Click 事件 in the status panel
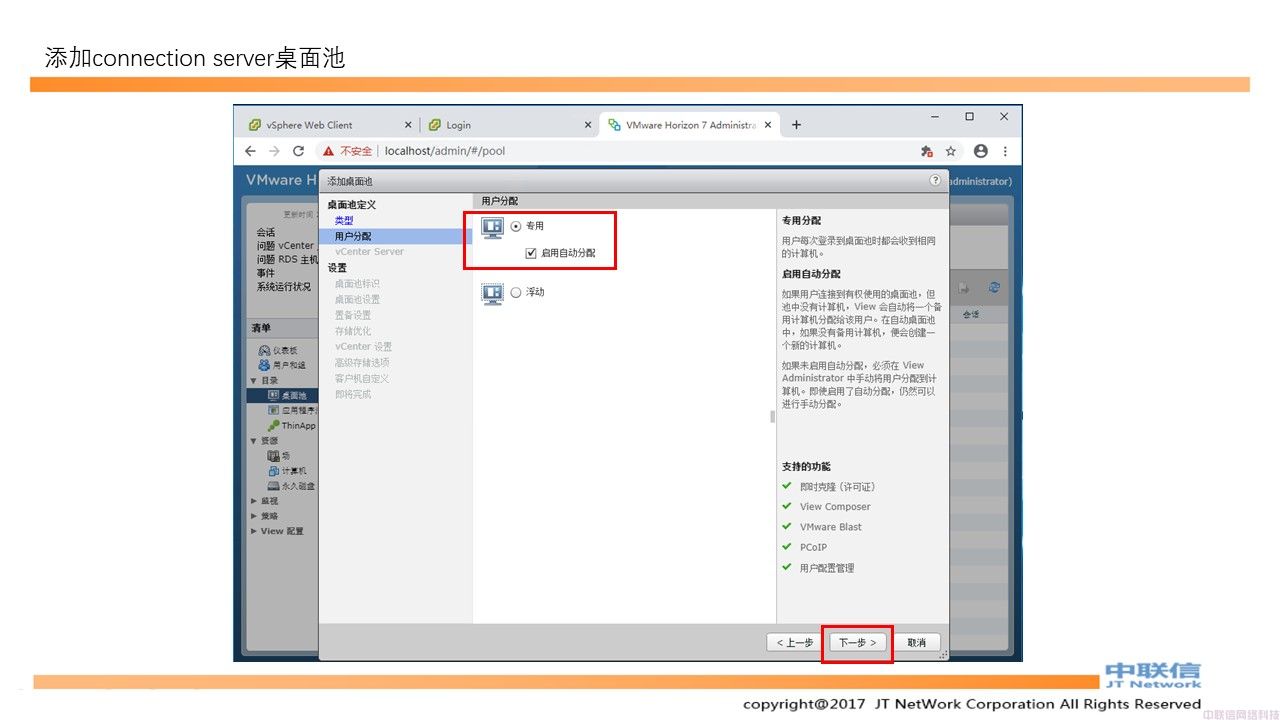1280x720 pixels. tap(266, 273)
